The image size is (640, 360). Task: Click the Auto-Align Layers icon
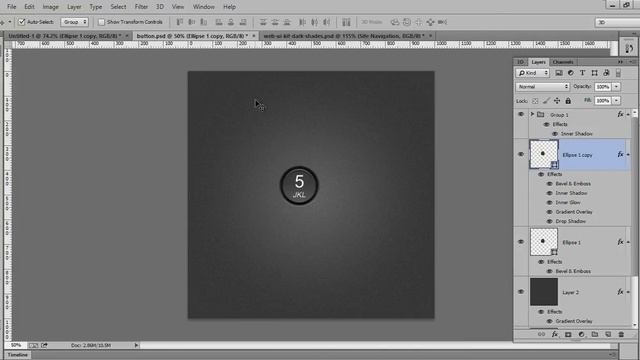pos(346,22)
